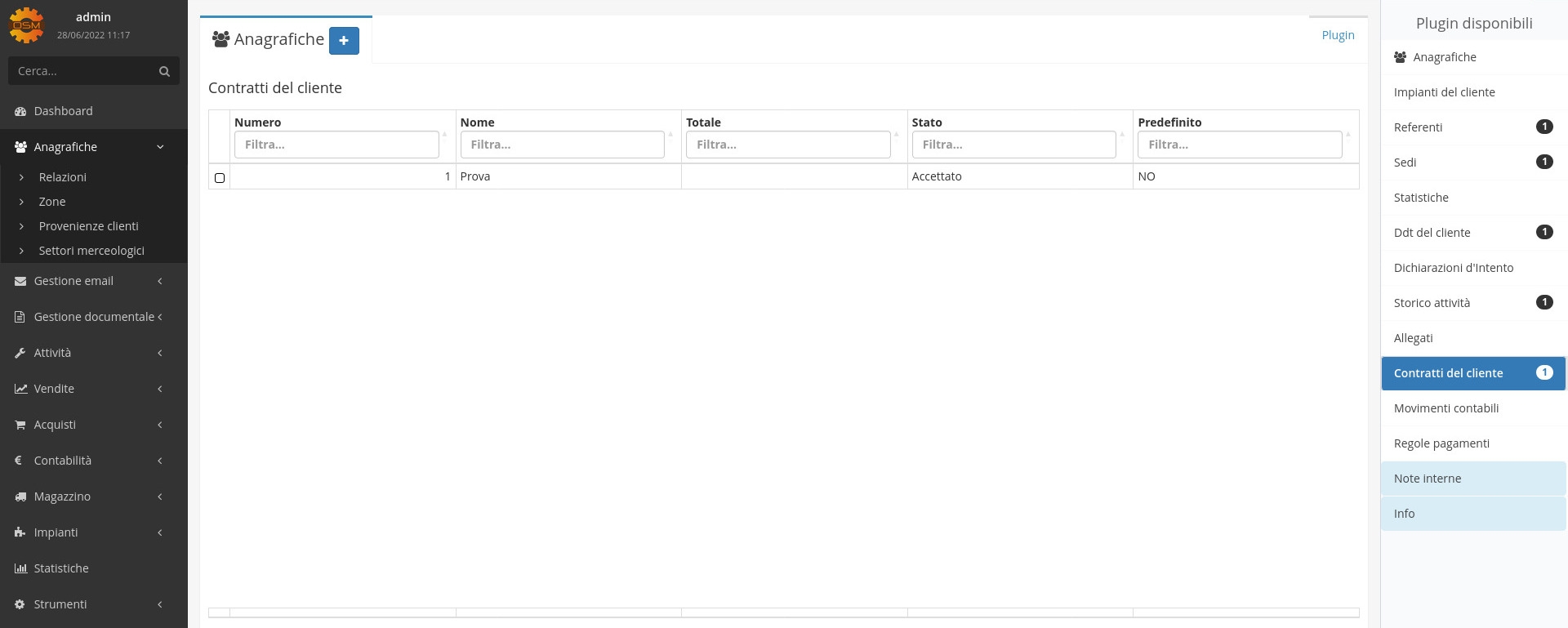Click the Cerca search input box
The width and height of the screenshot is (1568, 628).
pyautogui.click(x=82, y=71)
